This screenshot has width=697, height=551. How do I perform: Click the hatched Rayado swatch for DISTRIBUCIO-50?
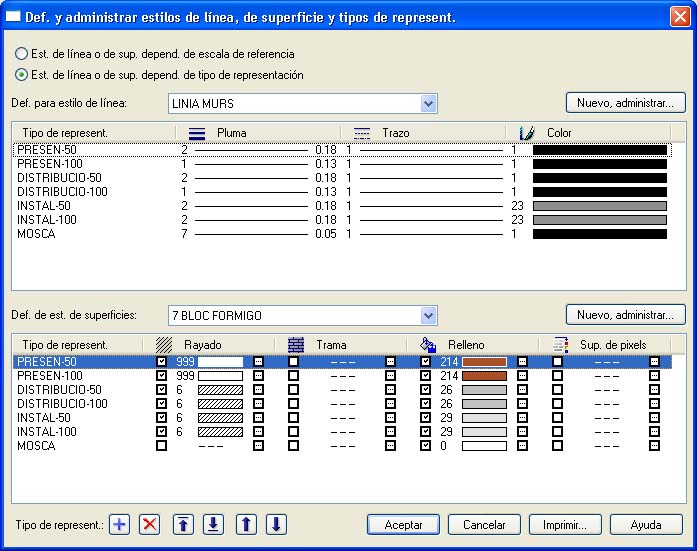(x=220, y=390)
